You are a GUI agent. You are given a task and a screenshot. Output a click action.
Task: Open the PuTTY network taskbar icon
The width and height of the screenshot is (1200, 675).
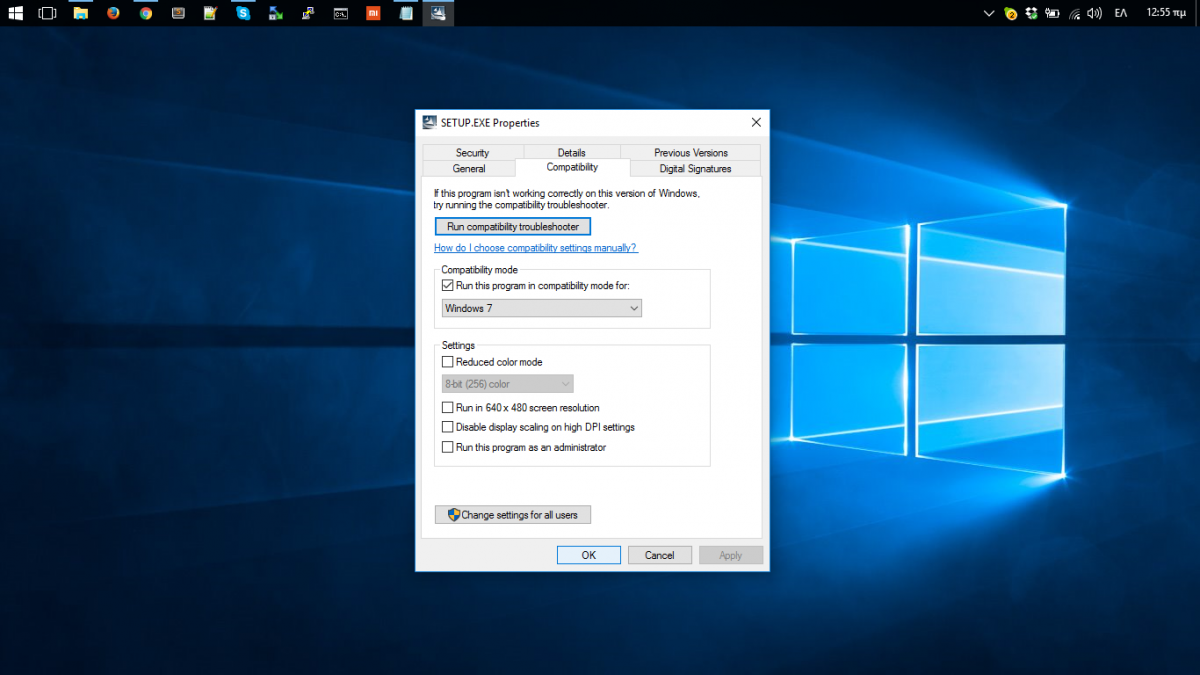click(308, 14)
